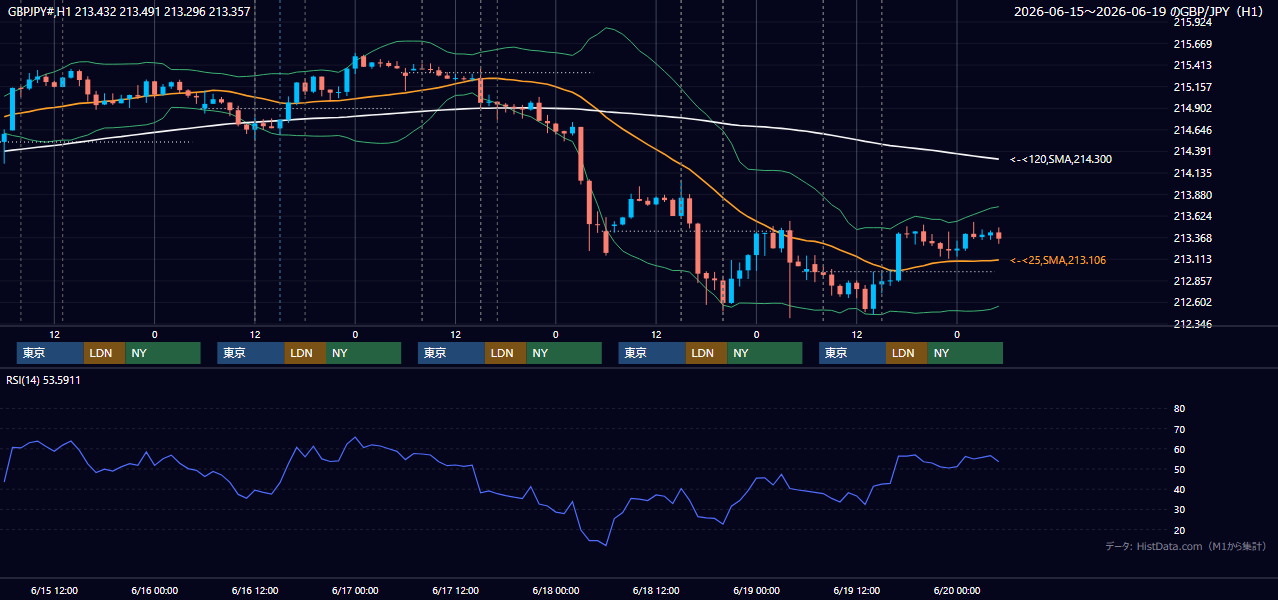Click price axis value 214.902
This screenshot has width=1278, height=600.
1192,109
